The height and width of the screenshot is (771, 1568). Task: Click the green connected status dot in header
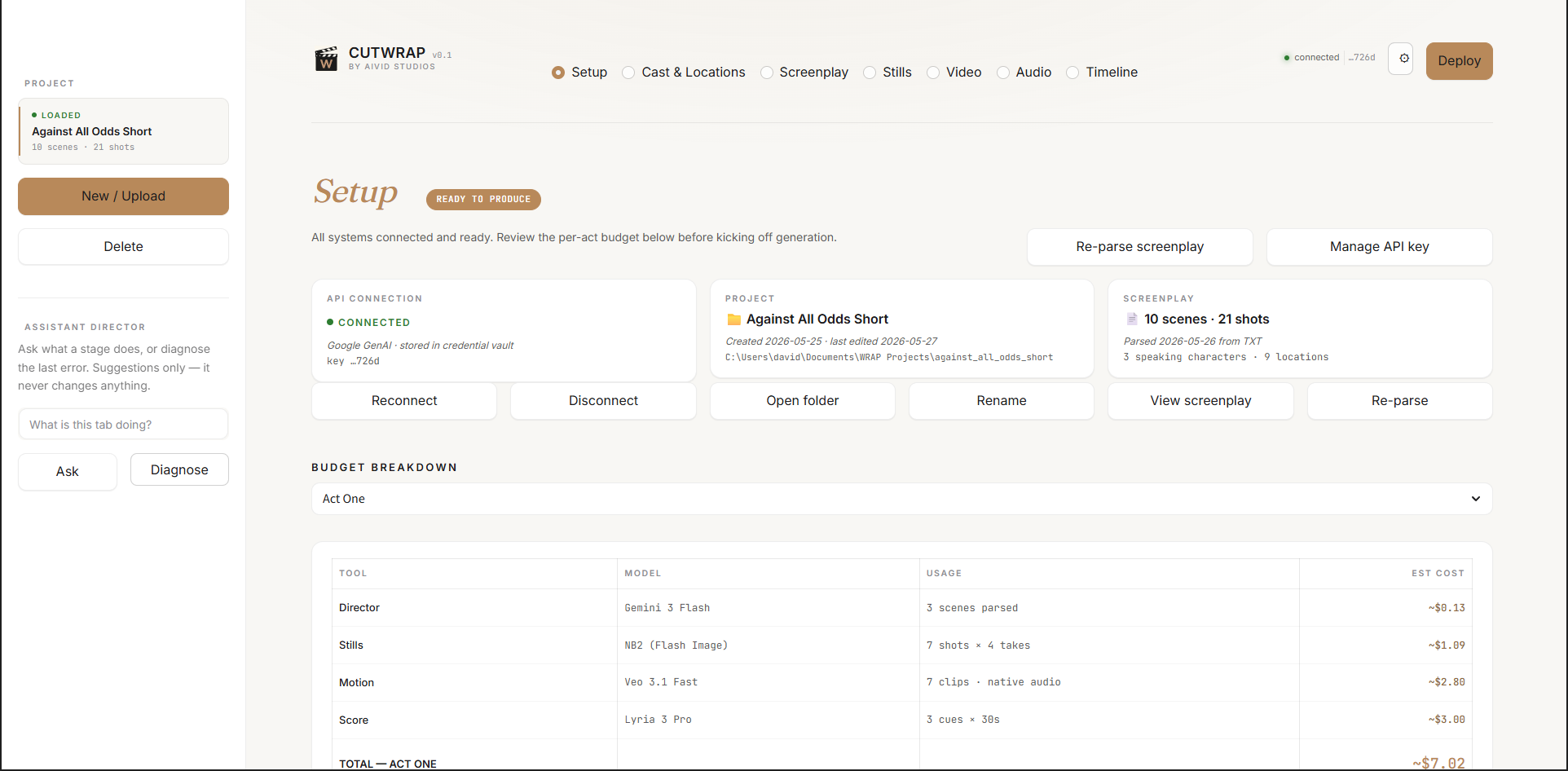coord(1287,58)
